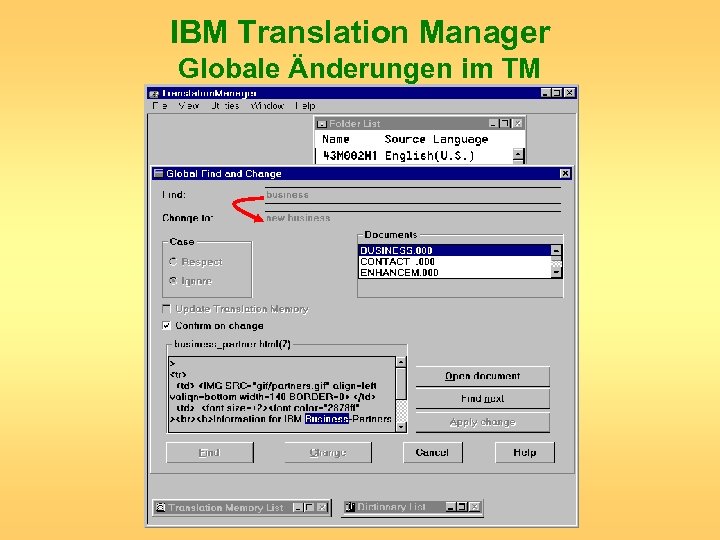This screenshot has width=720, height=540.
Task: Restore the Translation Memory List window
Action: pos(309,507)
